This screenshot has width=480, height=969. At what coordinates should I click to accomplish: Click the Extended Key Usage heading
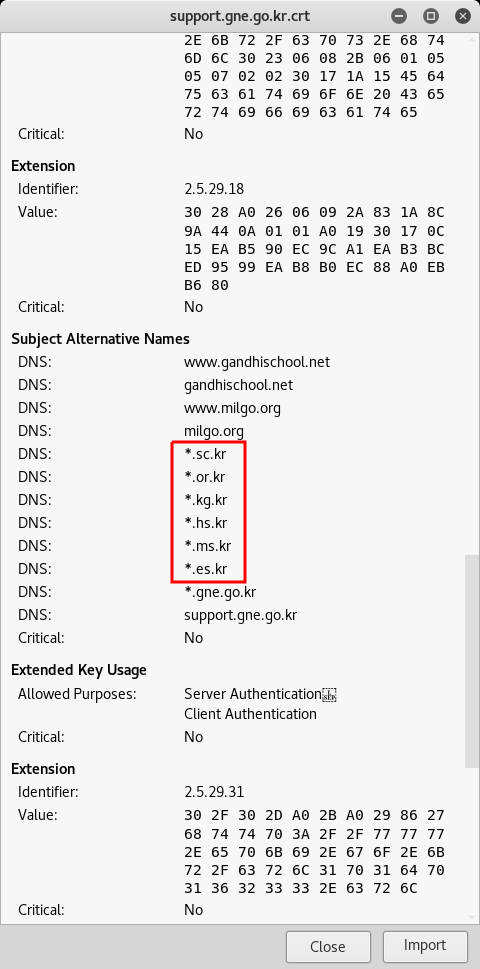[x=79, y=670]
